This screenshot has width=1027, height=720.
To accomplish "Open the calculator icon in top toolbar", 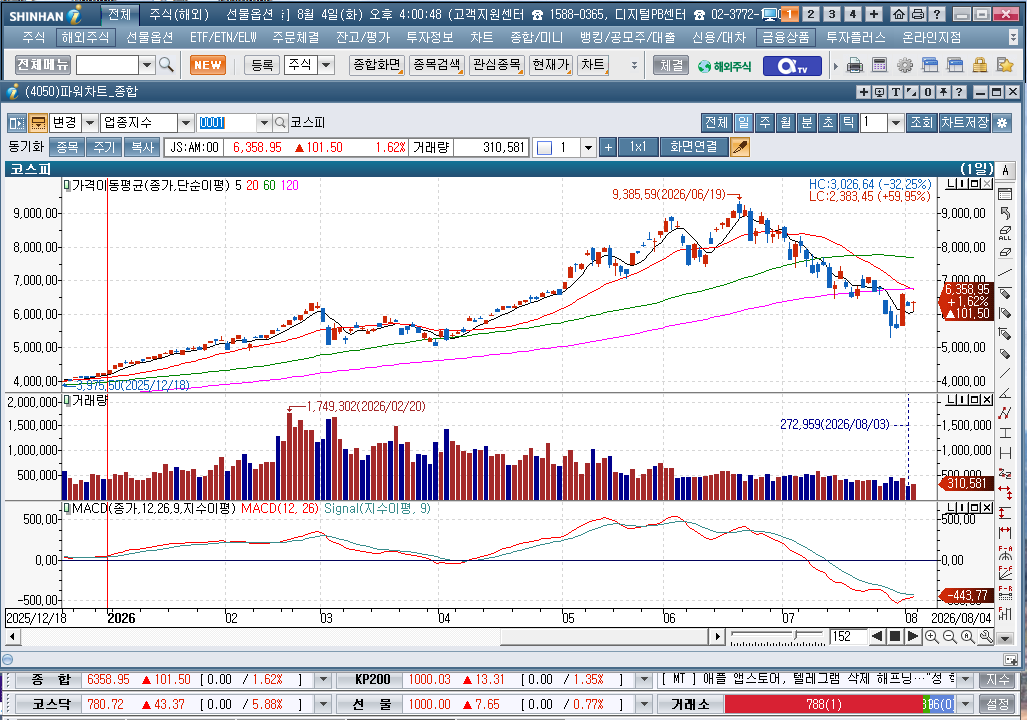I will (879, 65).
